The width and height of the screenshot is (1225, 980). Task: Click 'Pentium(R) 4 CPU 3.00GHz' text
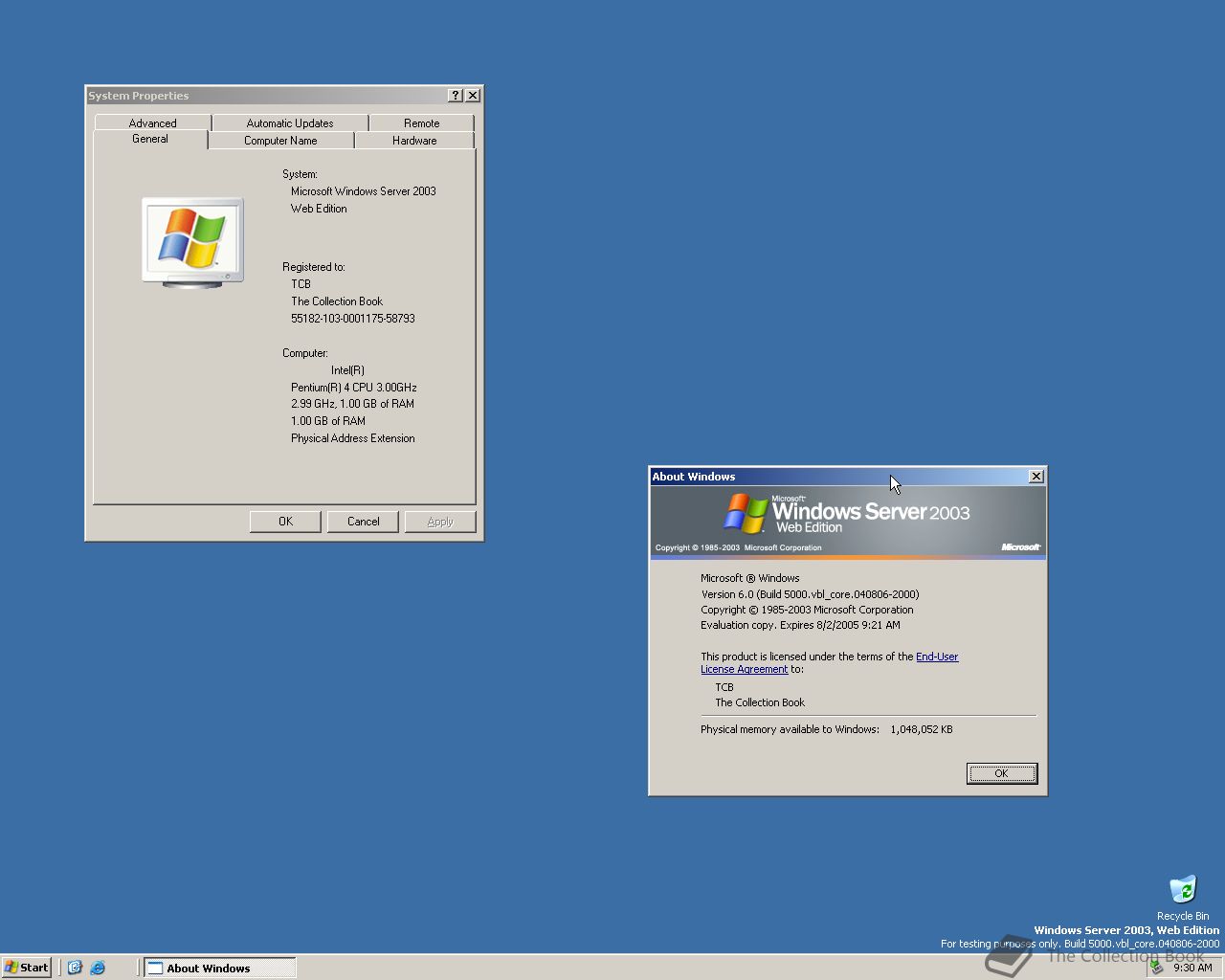click(x=354, y=387)
